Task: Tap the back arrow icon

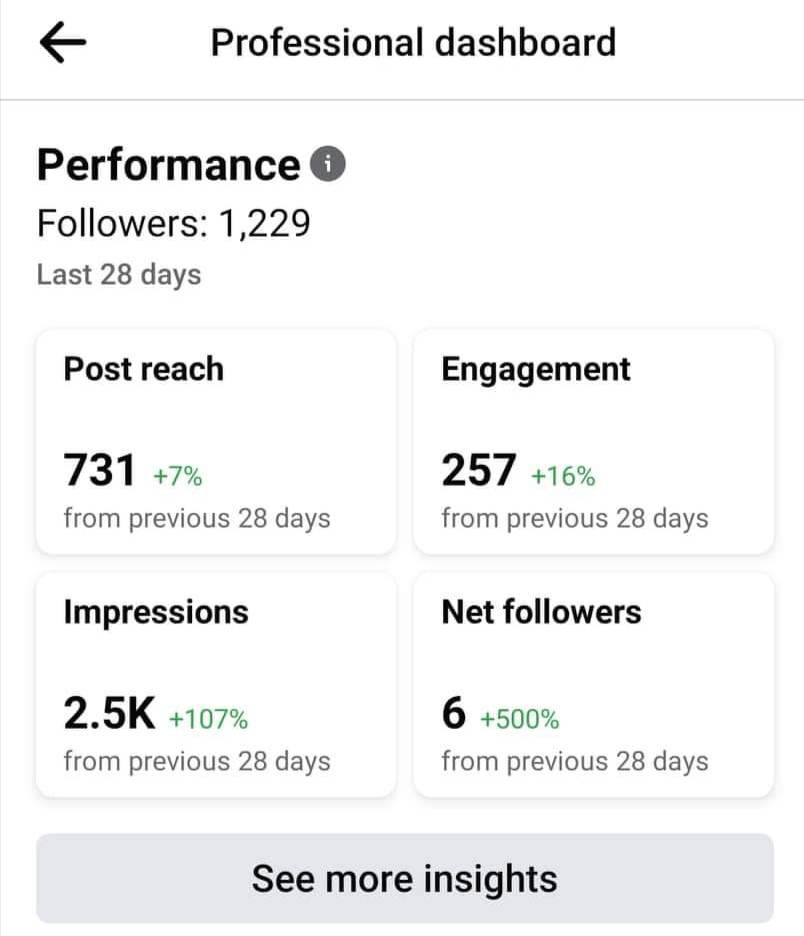Action: (63, 44)
